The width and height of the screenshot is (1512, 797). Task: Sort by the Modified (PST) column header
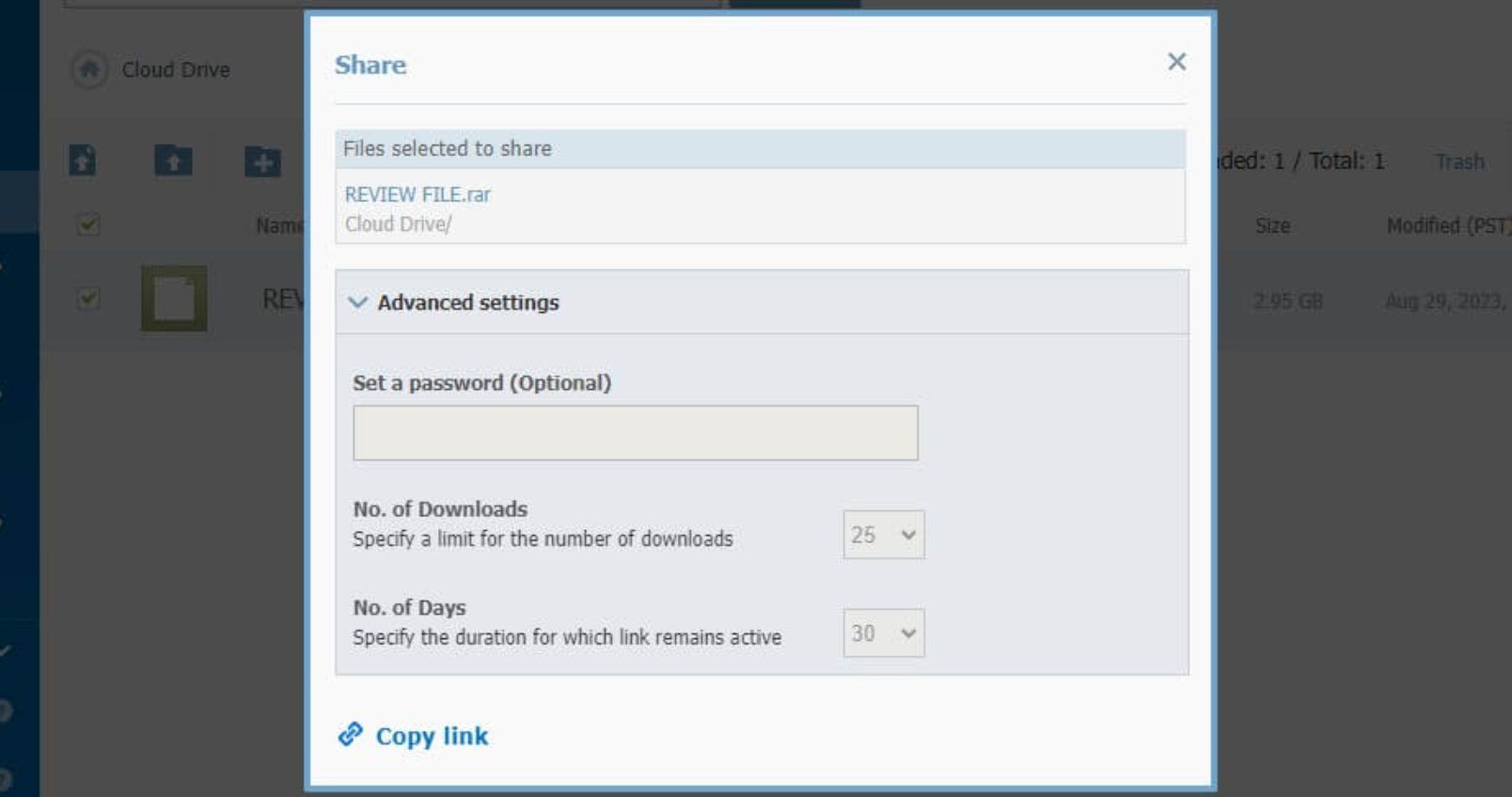pos(1448,226)
